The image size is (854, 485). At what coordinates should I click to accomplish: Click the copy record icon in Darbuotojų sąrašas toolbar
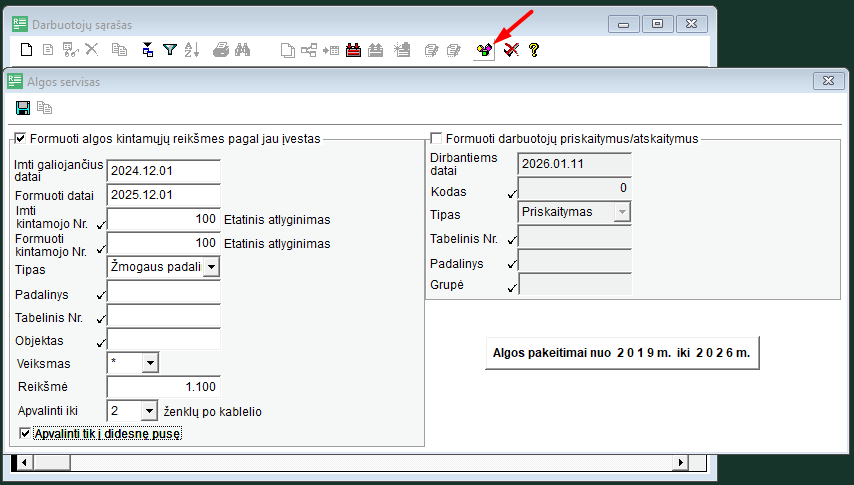coord(119,50)
